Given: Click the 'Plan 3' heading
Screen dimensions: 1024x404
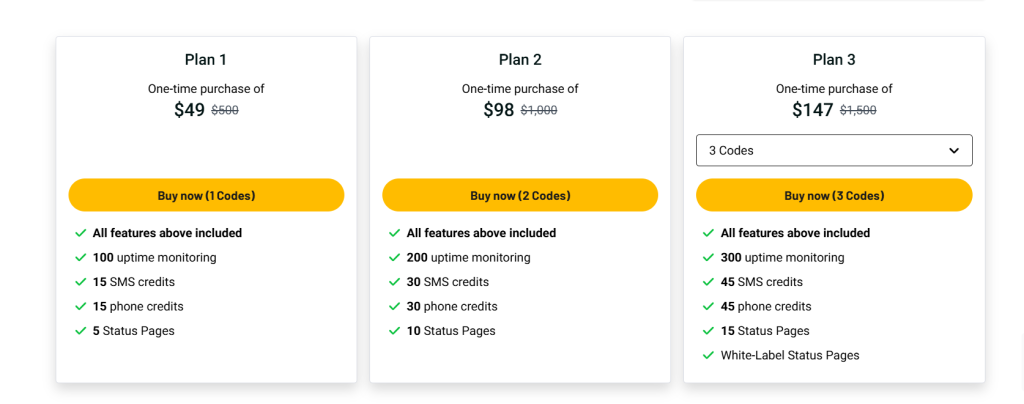Looking at the screenshot, I should (834, 60).
